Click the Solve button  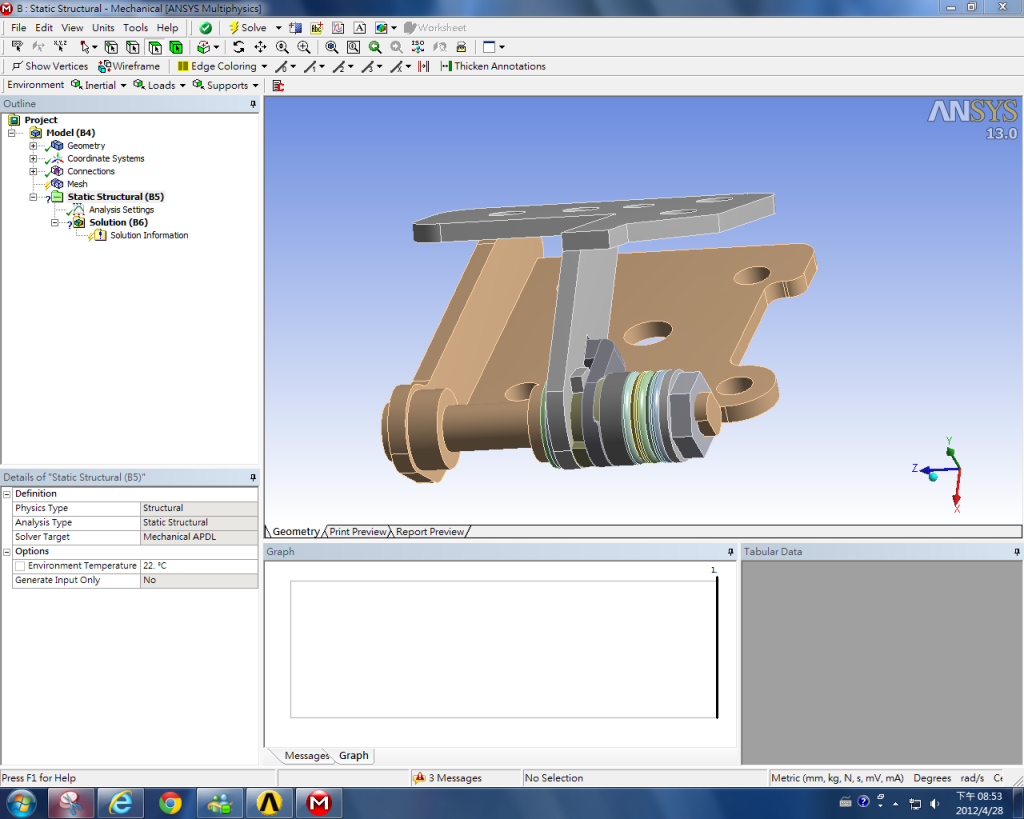(x=248, y=28)
